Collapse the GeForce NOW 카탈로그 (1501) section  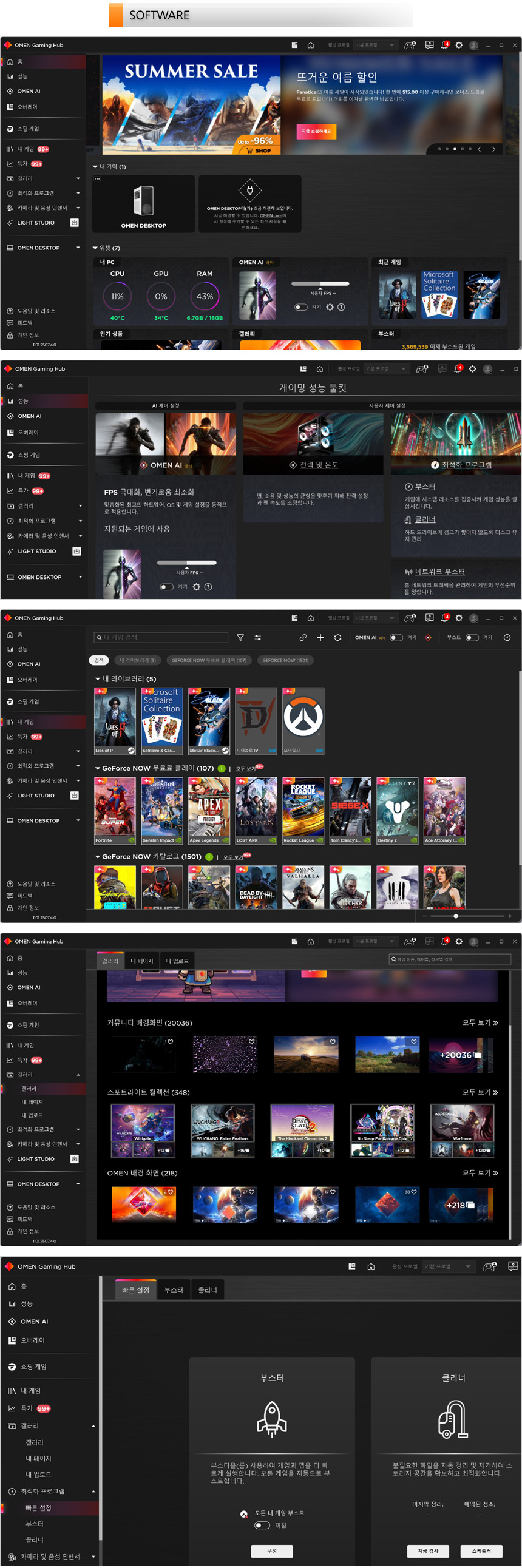click(98, 856)
